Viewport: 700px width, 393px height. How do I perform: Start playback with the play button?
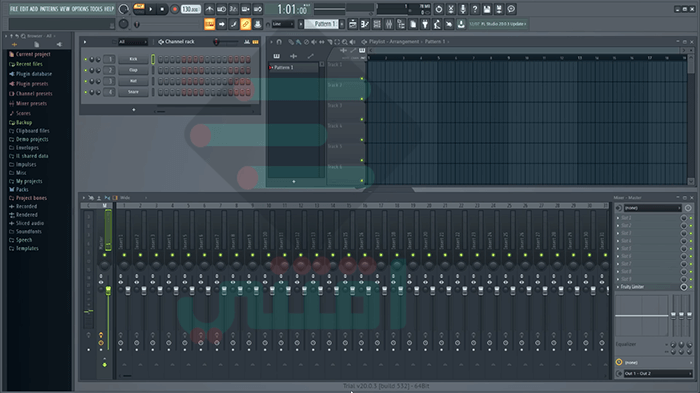(x=151, y=9)
